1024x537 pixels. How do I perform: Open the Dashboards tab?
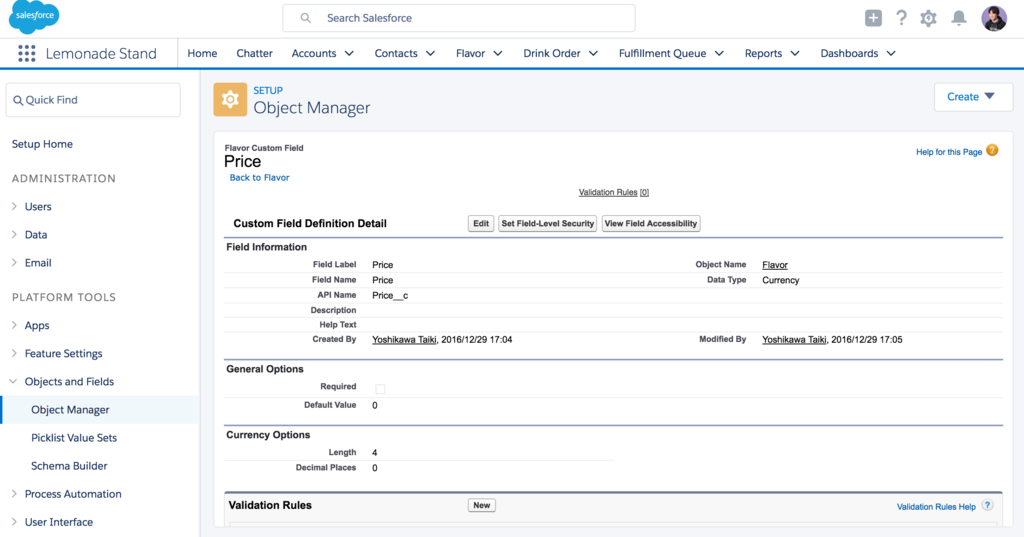[x=850, y=54]
